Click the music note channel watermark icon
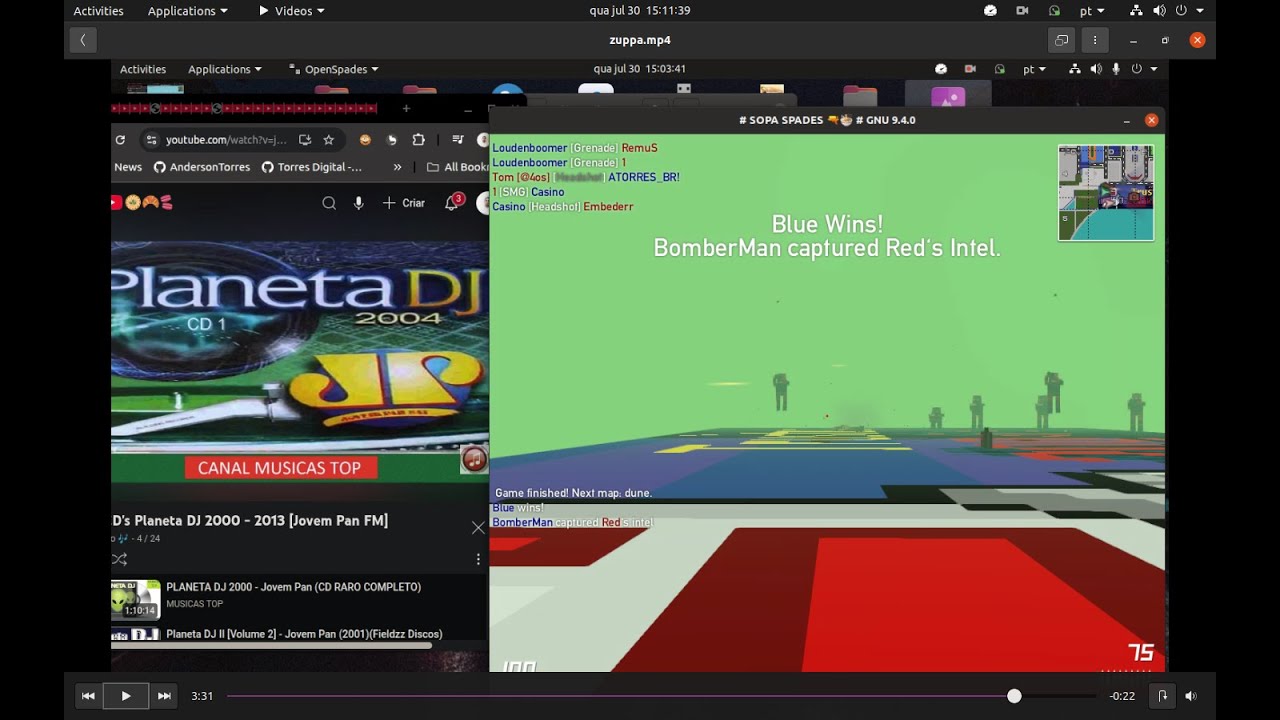 (474, 459)
